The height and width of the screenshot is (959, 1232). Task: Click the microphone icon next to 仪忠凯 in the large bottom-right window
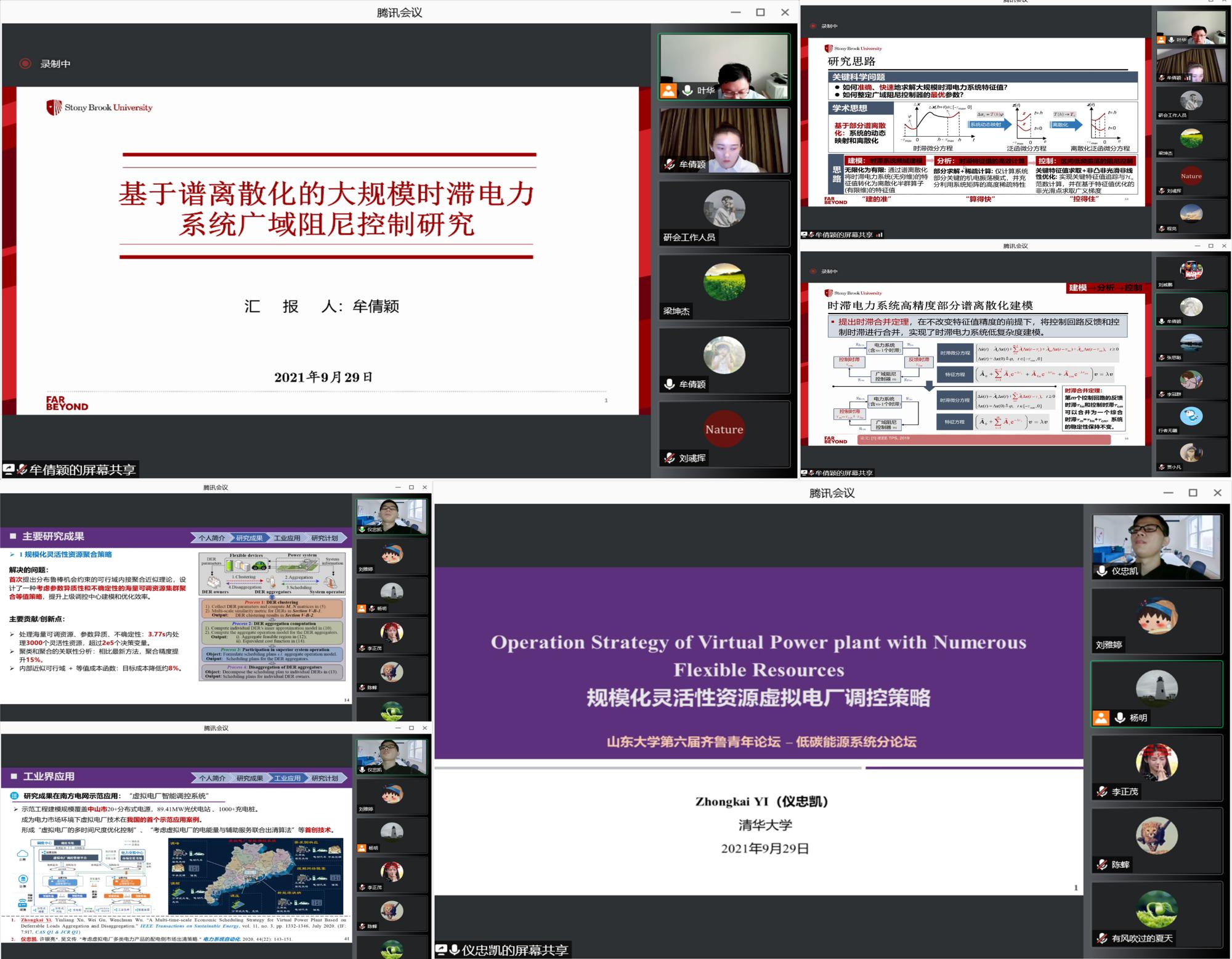tap(1102, 570)
